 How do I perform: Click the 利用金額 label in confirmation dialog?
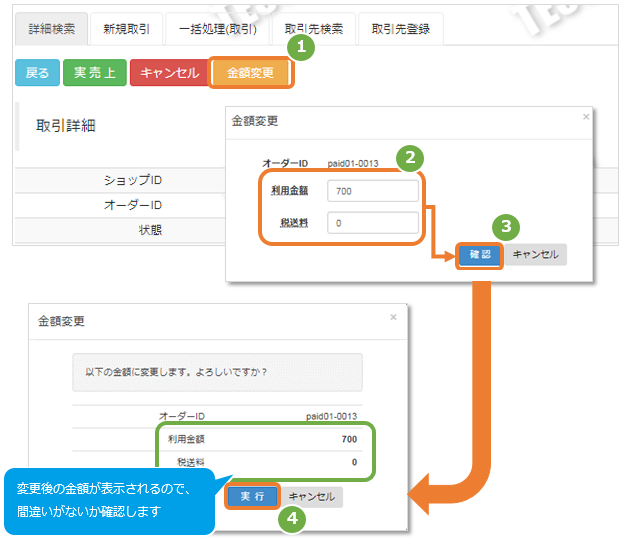[186, 439]
